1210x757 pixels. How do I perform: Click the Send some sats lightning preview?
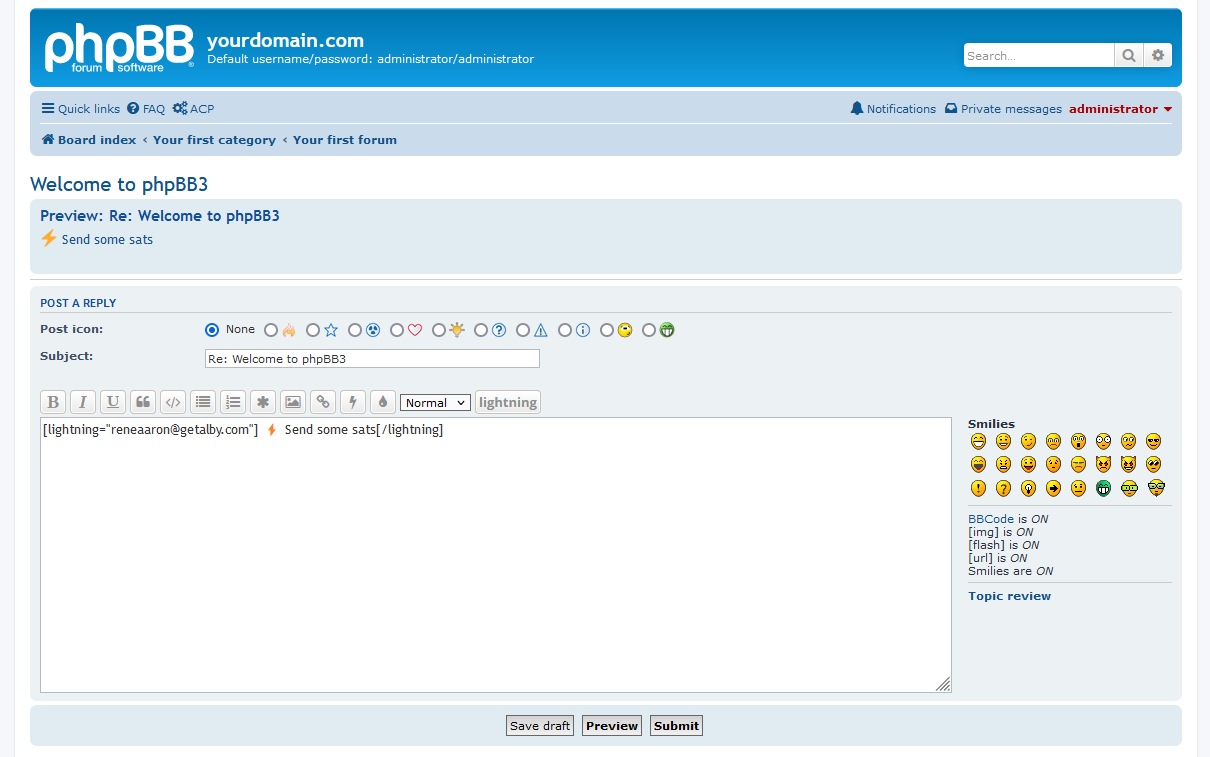coord(97,239)
